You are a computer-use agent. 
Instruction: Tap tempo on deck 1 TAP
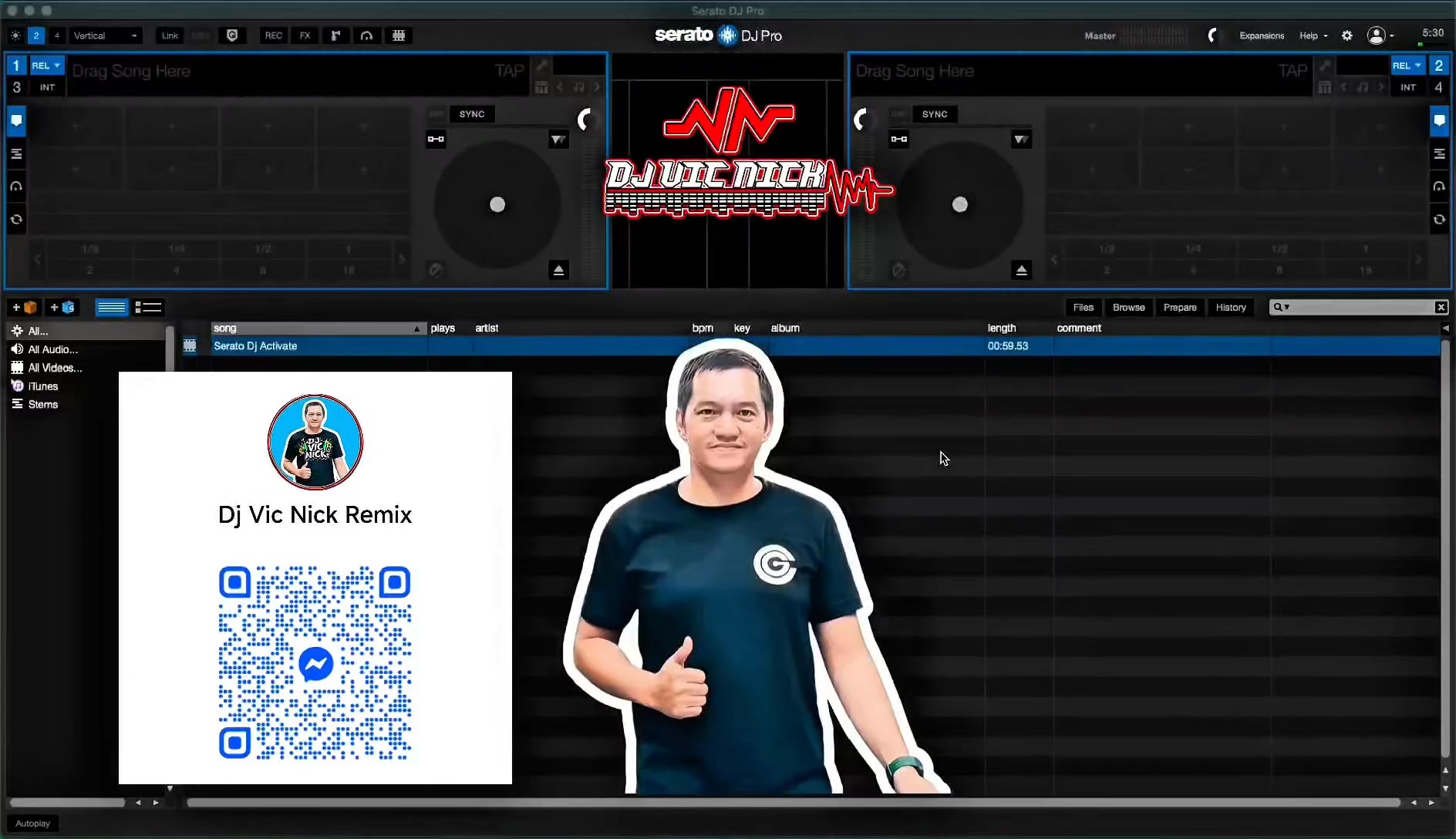(510, 71)
